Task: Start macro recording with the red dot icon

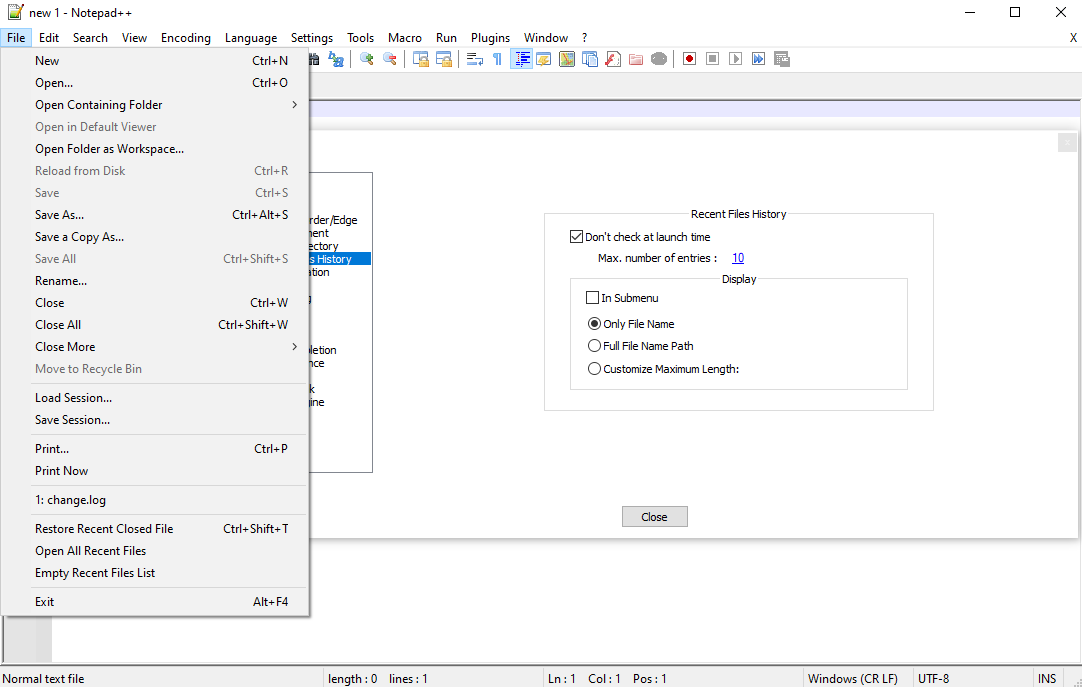Action: pos(689,59)
